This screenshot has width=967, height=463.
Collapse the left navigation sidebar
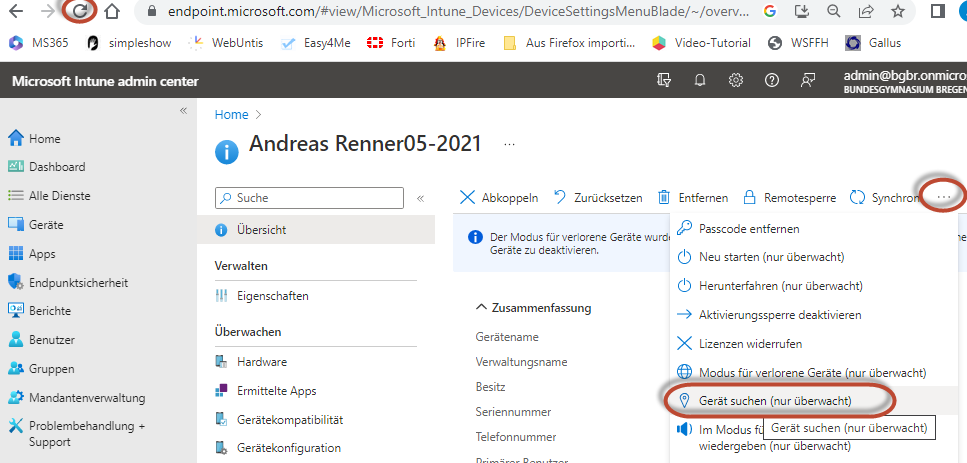point(183,110)
